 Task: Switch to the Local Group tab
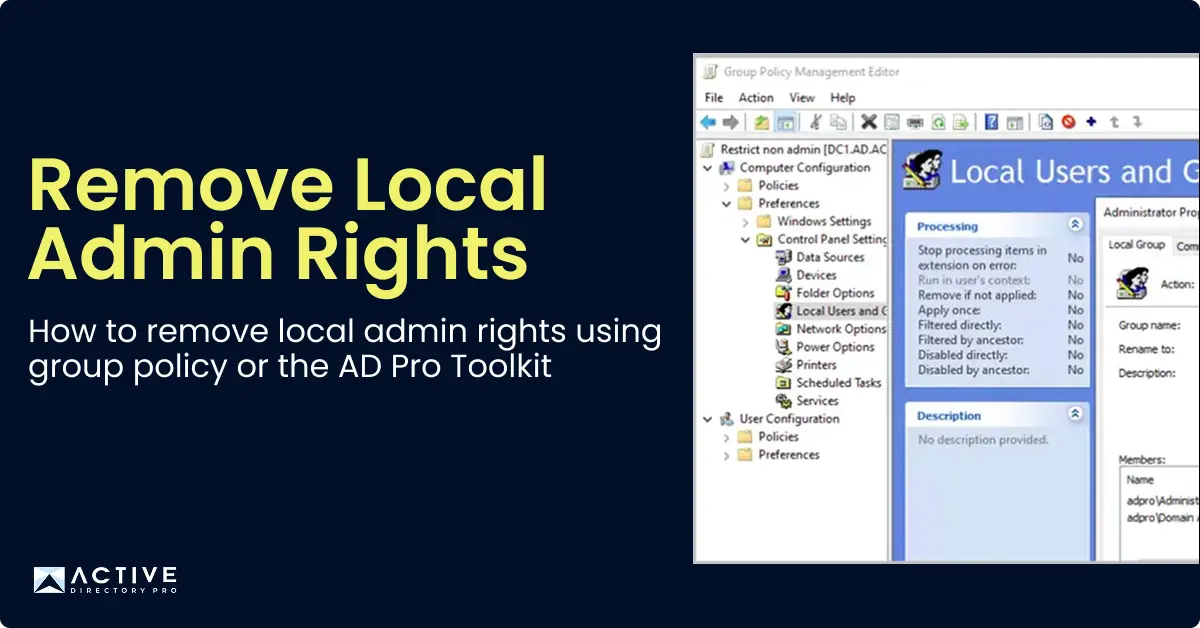tap(1137, 245)
